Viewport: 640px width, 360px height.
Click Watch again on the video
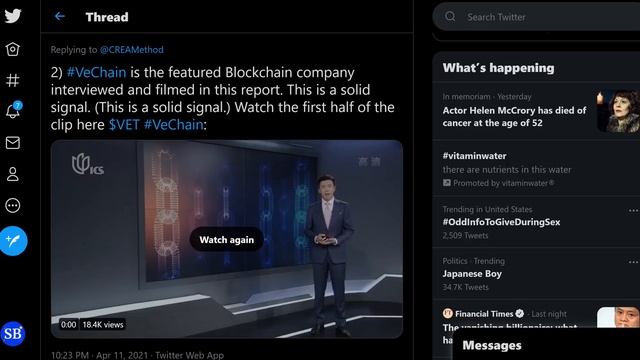(227, 240)
